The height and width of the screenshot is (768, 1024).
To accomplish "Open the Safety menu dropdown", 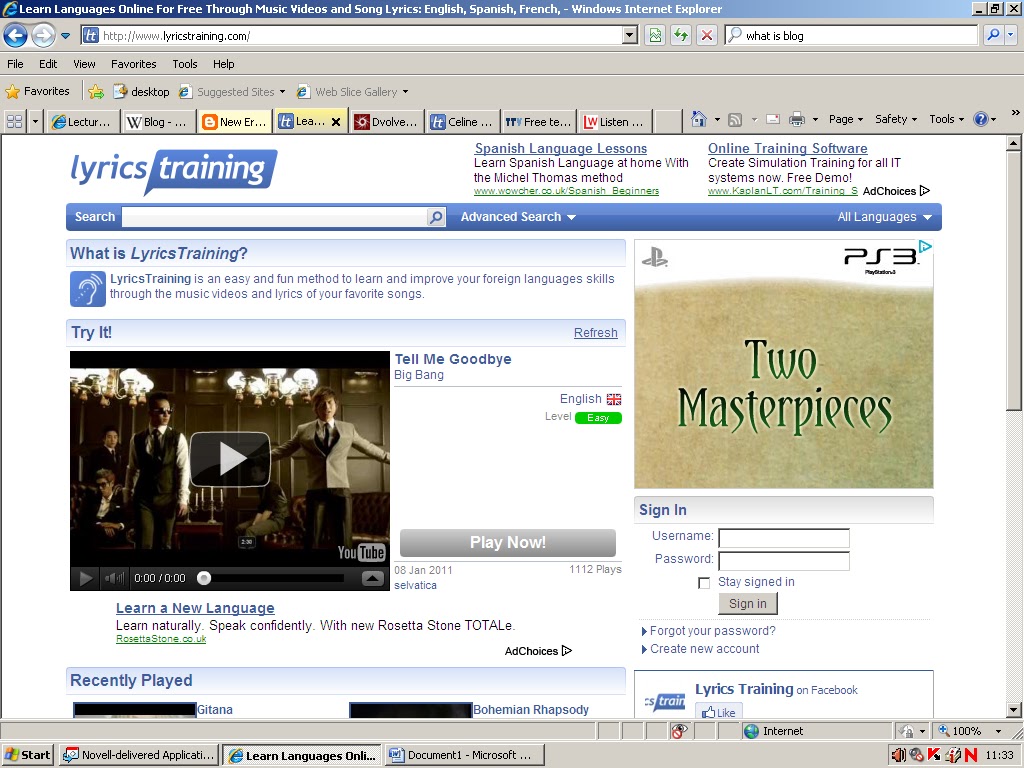I will click(x=896, y=119).
